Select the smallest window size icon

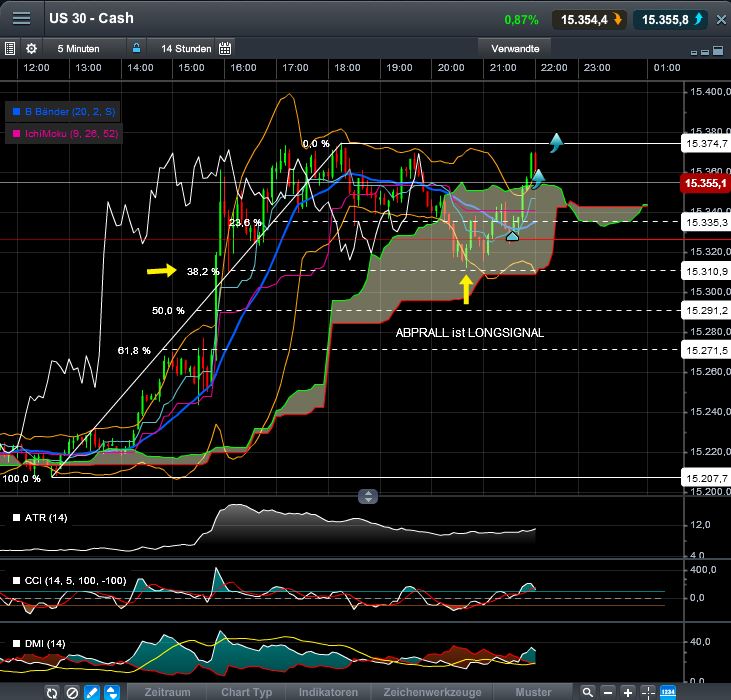694,53
